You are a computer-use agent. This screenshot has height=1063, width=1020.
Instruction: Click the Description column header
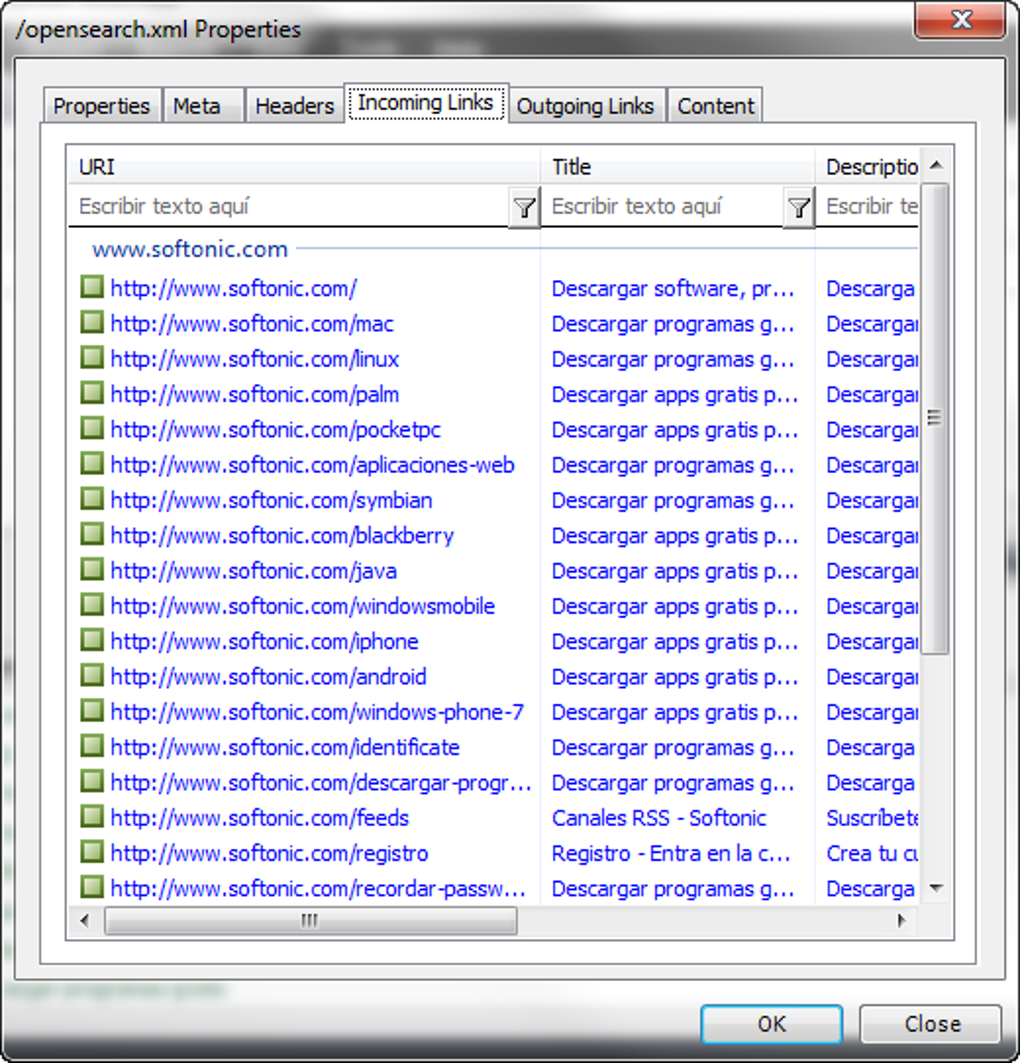tap(867, 167)
